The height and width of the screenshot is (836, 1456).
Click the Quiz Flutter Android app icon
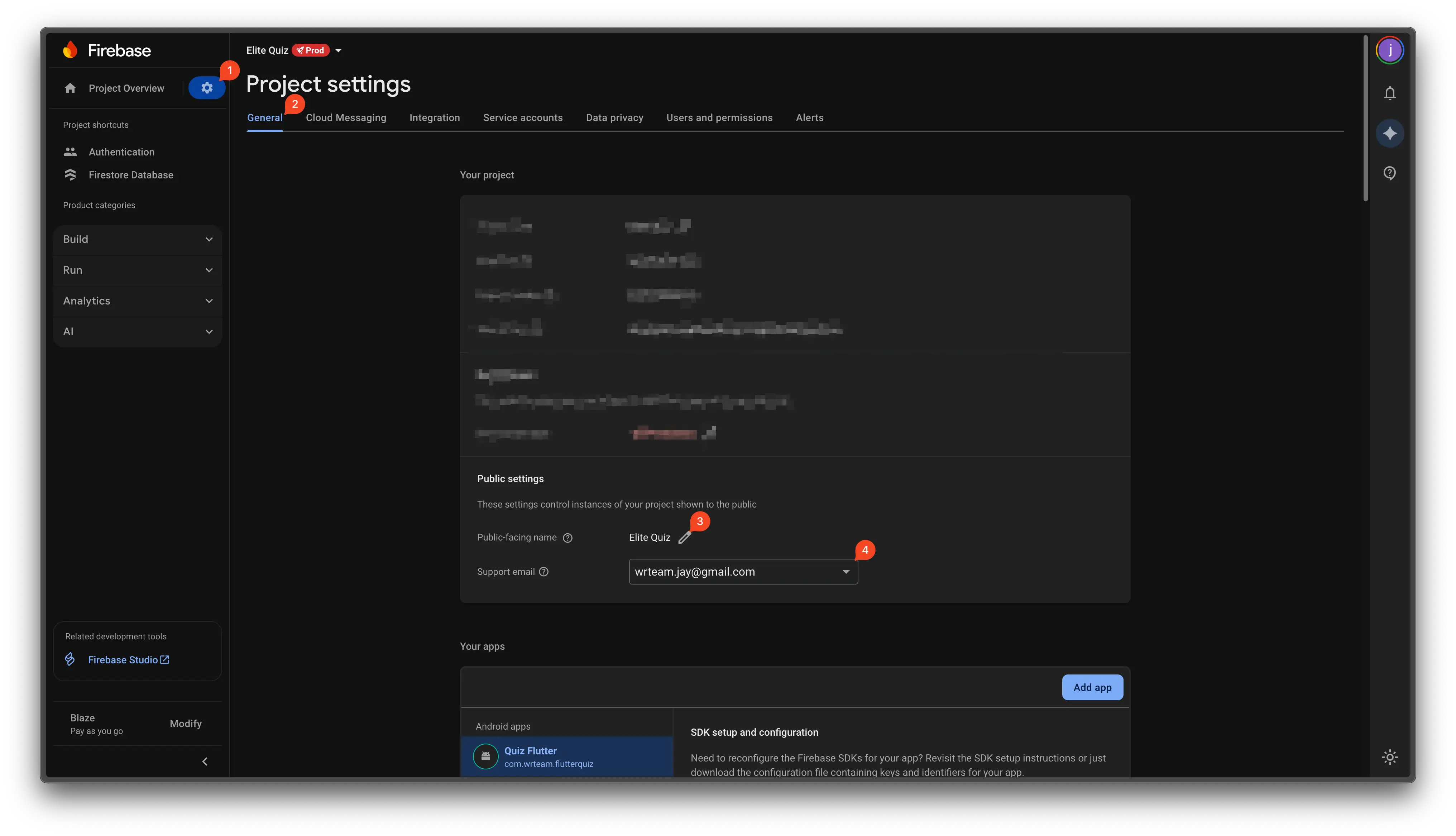coord(485,756)
